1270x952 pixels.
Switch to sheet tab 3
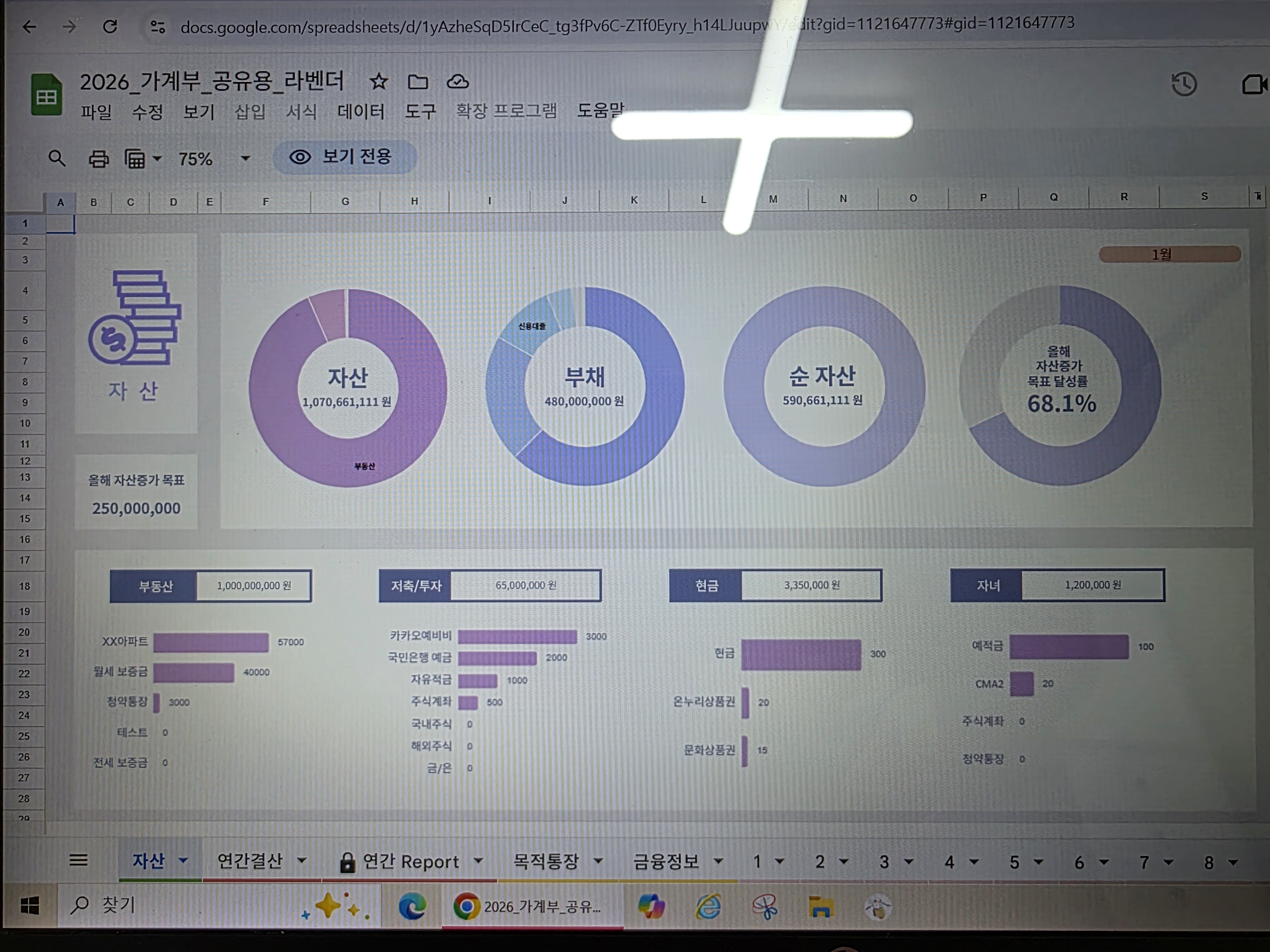[884, 862]
